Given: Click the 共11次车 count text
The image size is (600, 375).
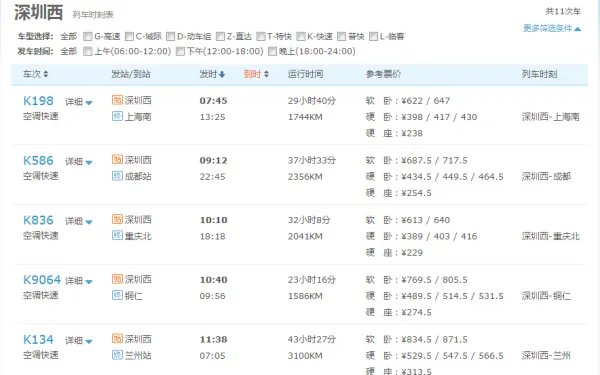Looking at the screenshot, I should (563, 11).
